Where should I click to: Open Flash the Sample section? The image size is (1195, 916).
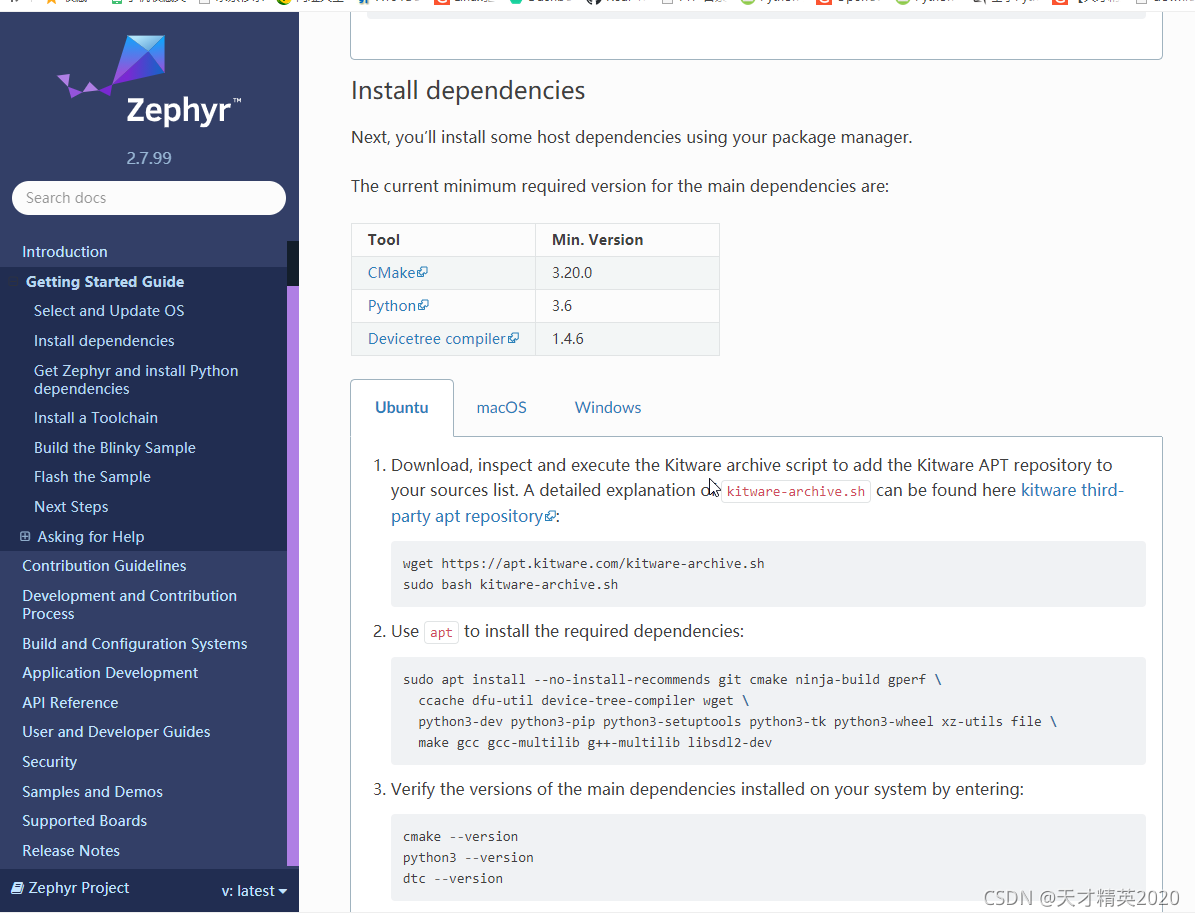click(92, 477)
